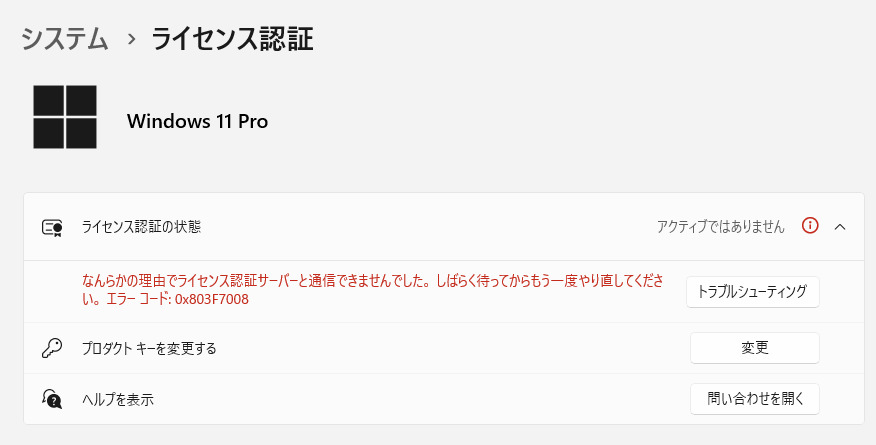Collapse the ライセンス認証の状態 section chevron
The height and width of the screenshot is (445, 876).
click(x=840, y=227)
